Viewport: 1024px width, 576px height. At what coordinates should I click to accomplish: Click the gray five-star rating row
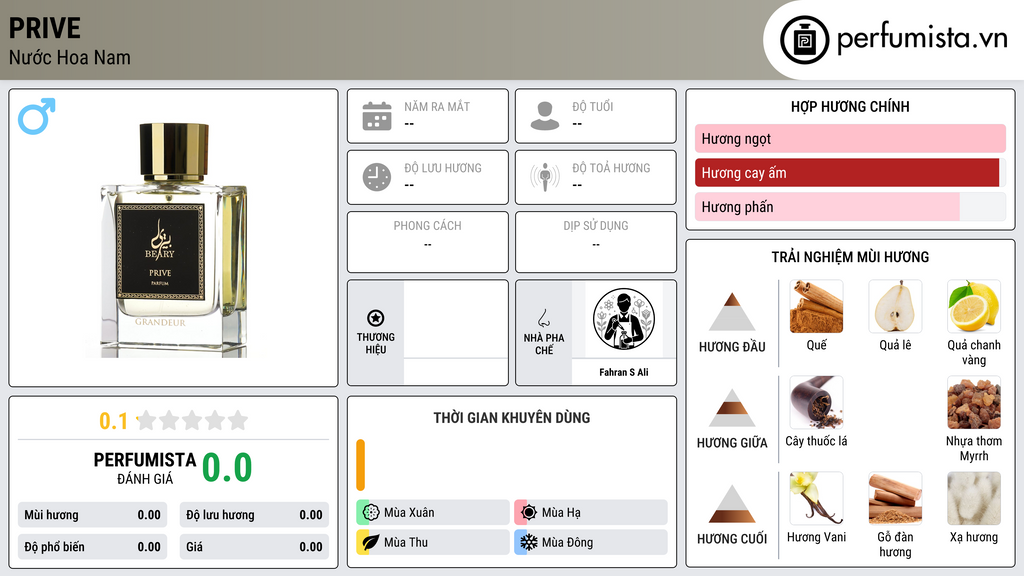click(193, 420)
